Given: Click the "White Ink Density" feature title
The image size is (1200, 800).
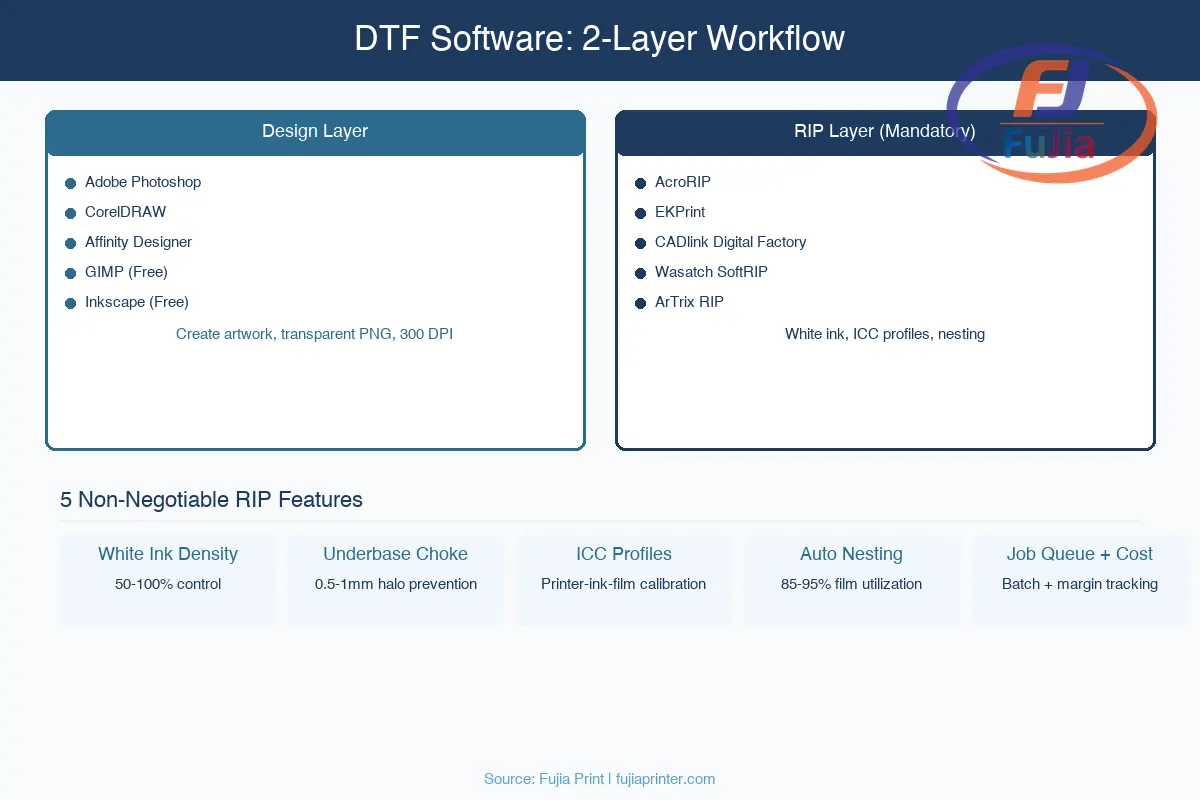Looking at the screenshot, I should coord(168,554).
